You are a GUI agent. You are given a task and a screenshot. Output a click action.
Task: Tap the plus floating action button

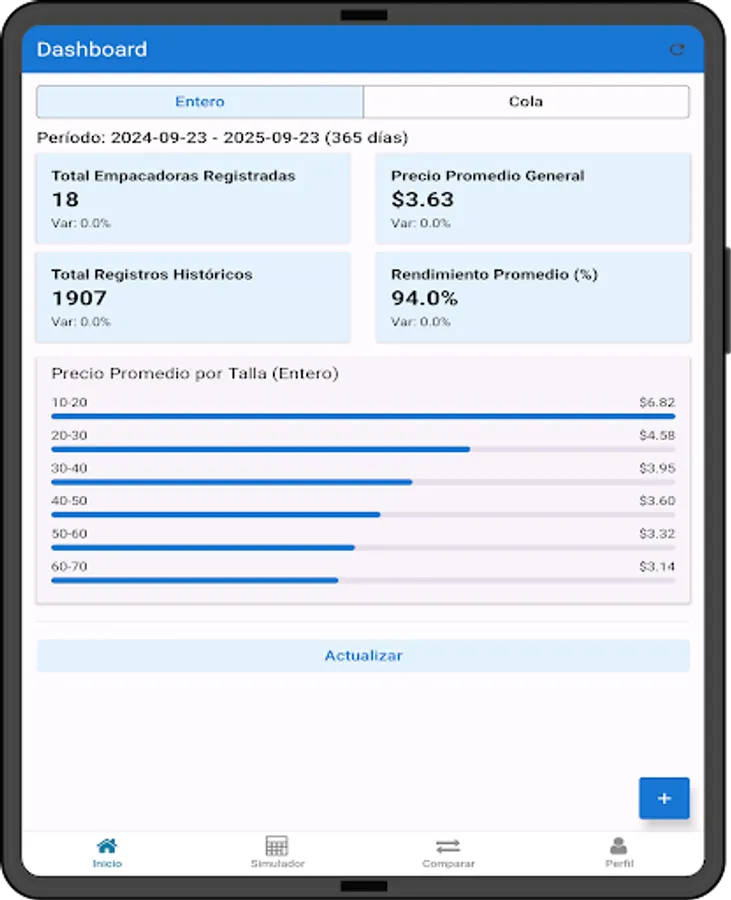pyautogui.click(x=664, y=798)
